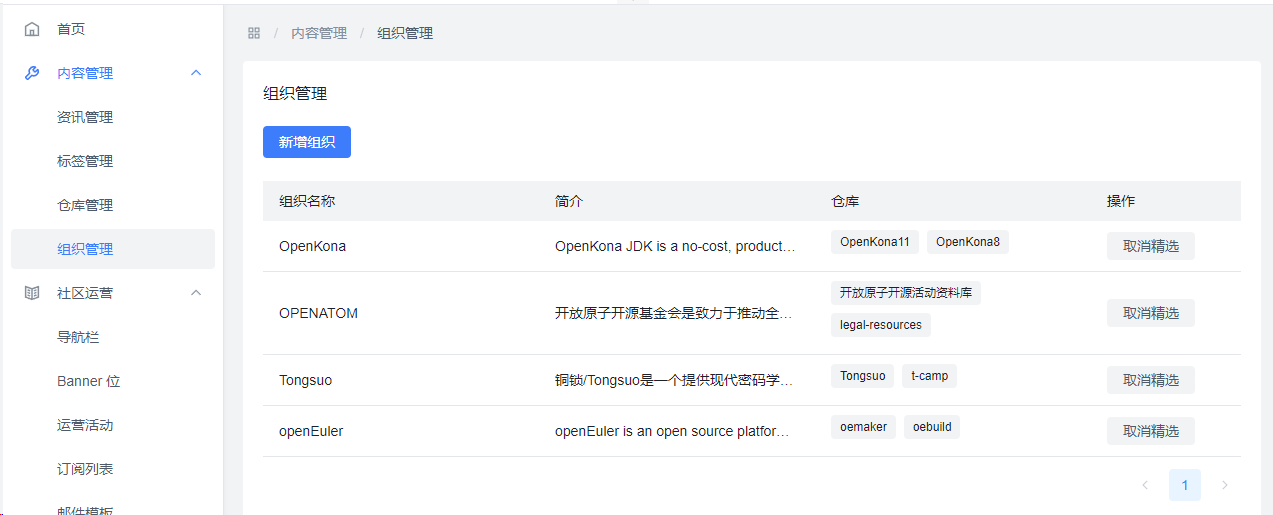Go to next page arrow

(1225, 485)
